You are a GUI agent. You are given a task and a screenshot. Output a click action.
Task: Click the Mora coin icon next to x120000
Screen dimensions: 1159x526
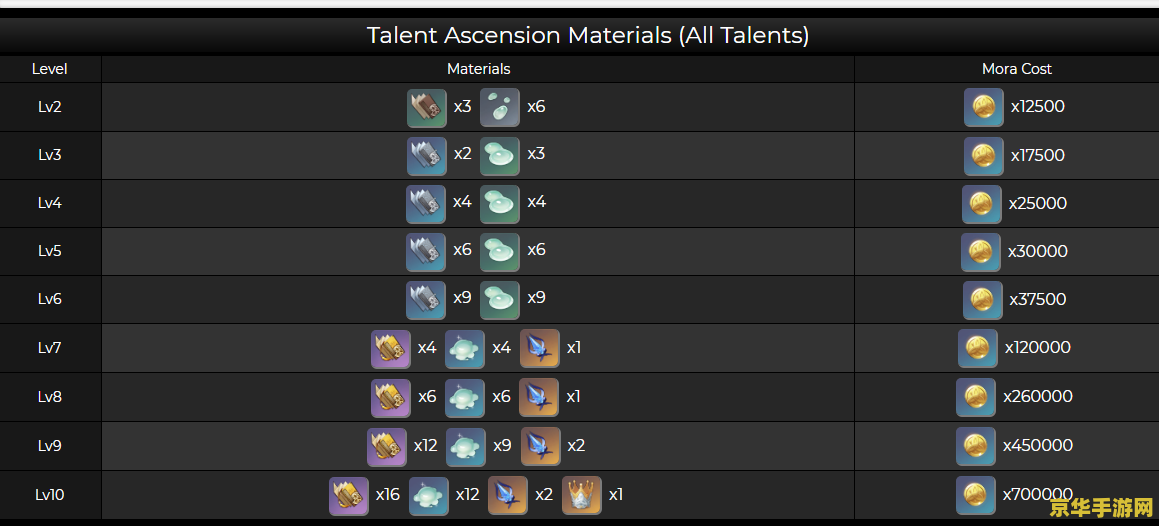tap(977, 349)
